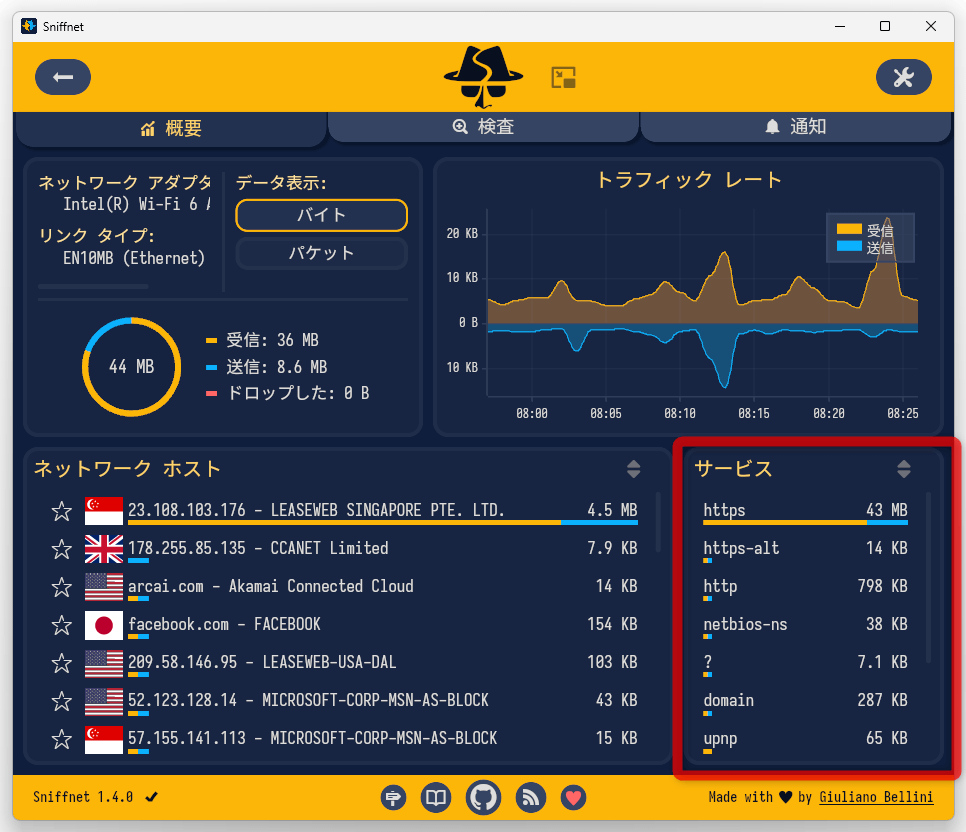Star the facebook.com host
The width and height of the screenshot is (966, 832).
pyautogui.click(x=62, y=625)
